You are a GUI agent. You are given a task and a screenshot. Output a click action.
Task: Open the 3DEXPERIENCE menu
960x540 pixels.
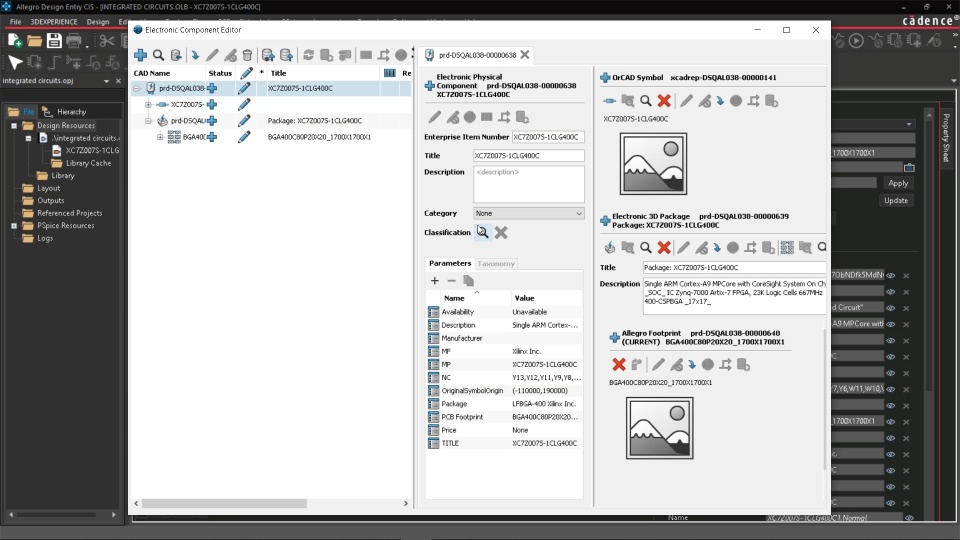coord(54,21)
